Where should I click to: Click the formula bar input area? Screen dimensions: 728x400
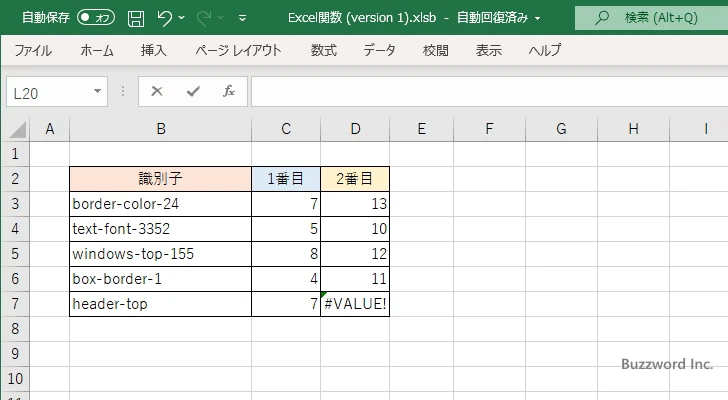pyautogui.click(x=490, y=92)
